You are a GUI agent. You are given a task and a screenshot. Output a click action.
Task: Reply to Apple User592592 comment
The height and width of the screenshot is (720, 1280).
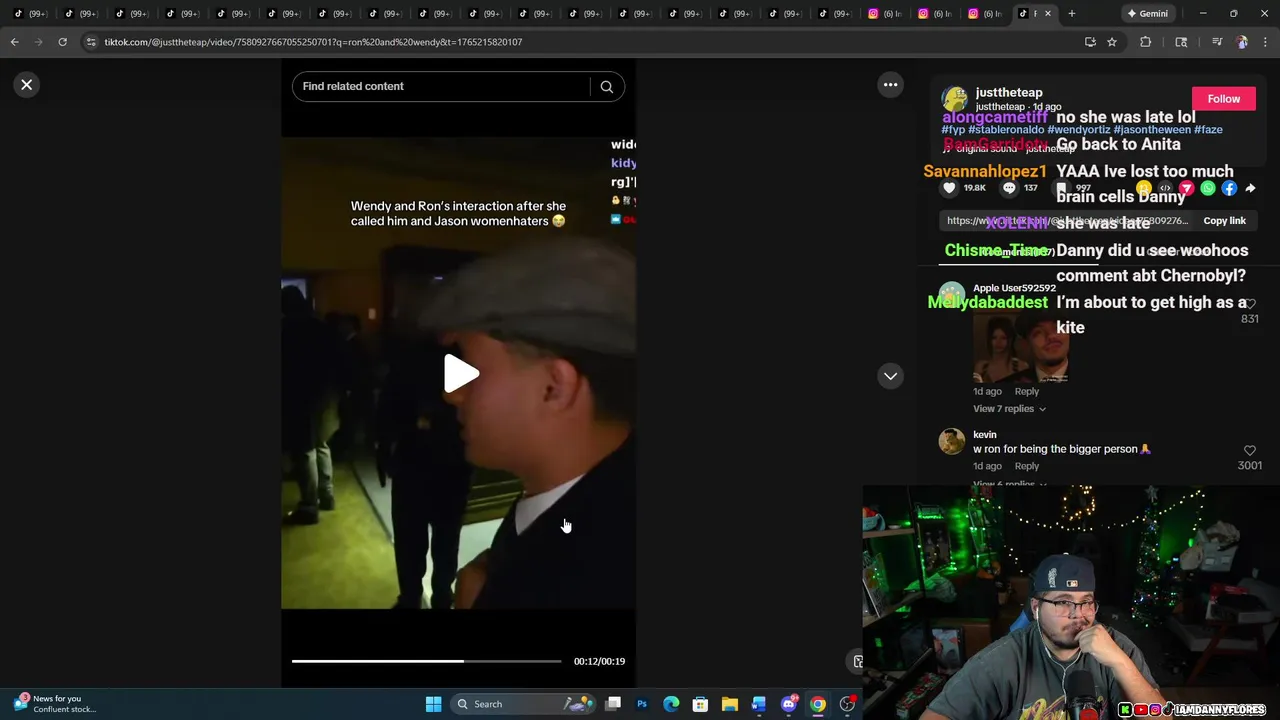click(1026, 392)
